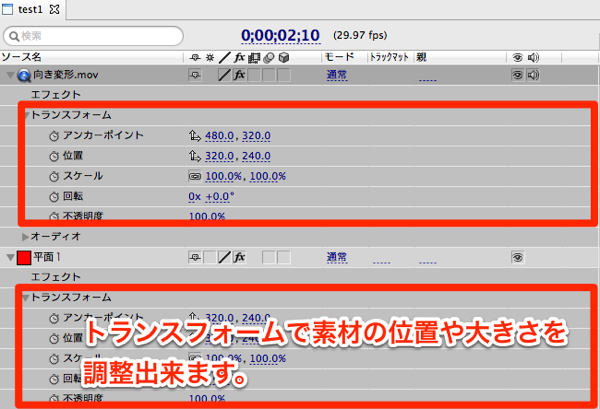Collapse トランスフォーム group of 向き変形.mov
The image size is (600, 409).
coord(27,115)
